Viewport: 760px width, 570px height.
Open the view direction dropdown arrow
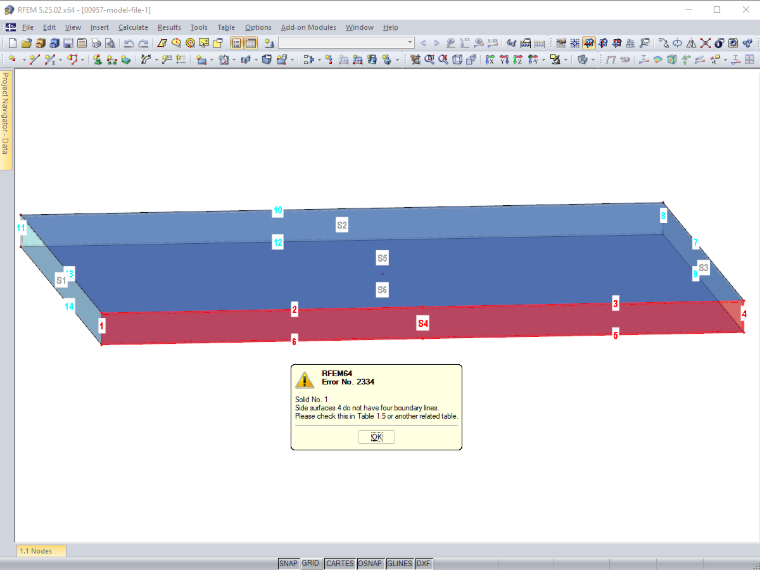(x=544, y=60)
